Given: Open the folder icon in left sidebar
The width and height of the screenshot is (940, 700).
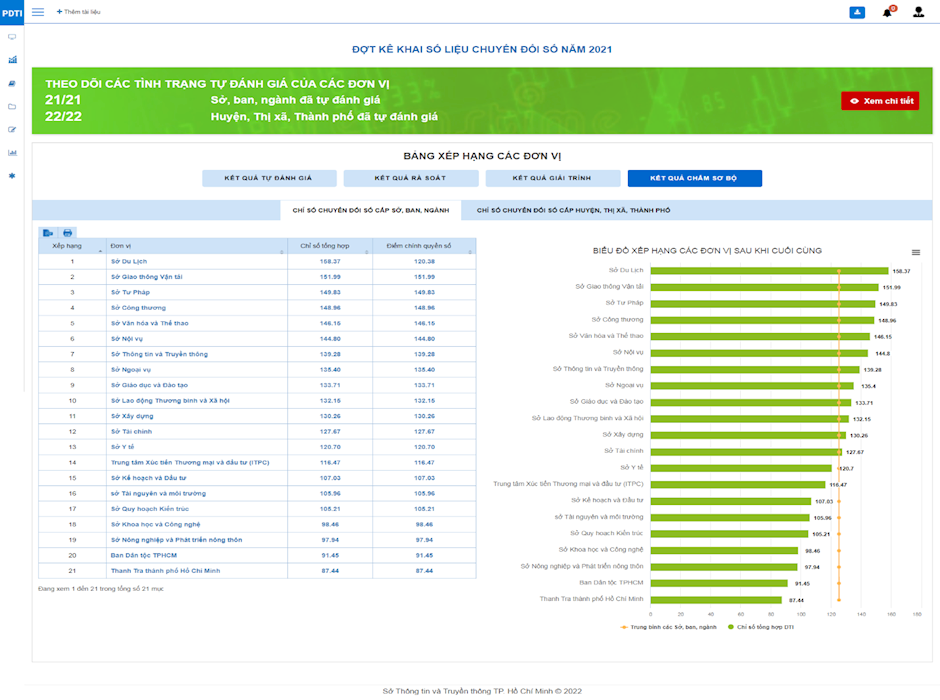Looking at the screenshot, I should click(12, 107).
